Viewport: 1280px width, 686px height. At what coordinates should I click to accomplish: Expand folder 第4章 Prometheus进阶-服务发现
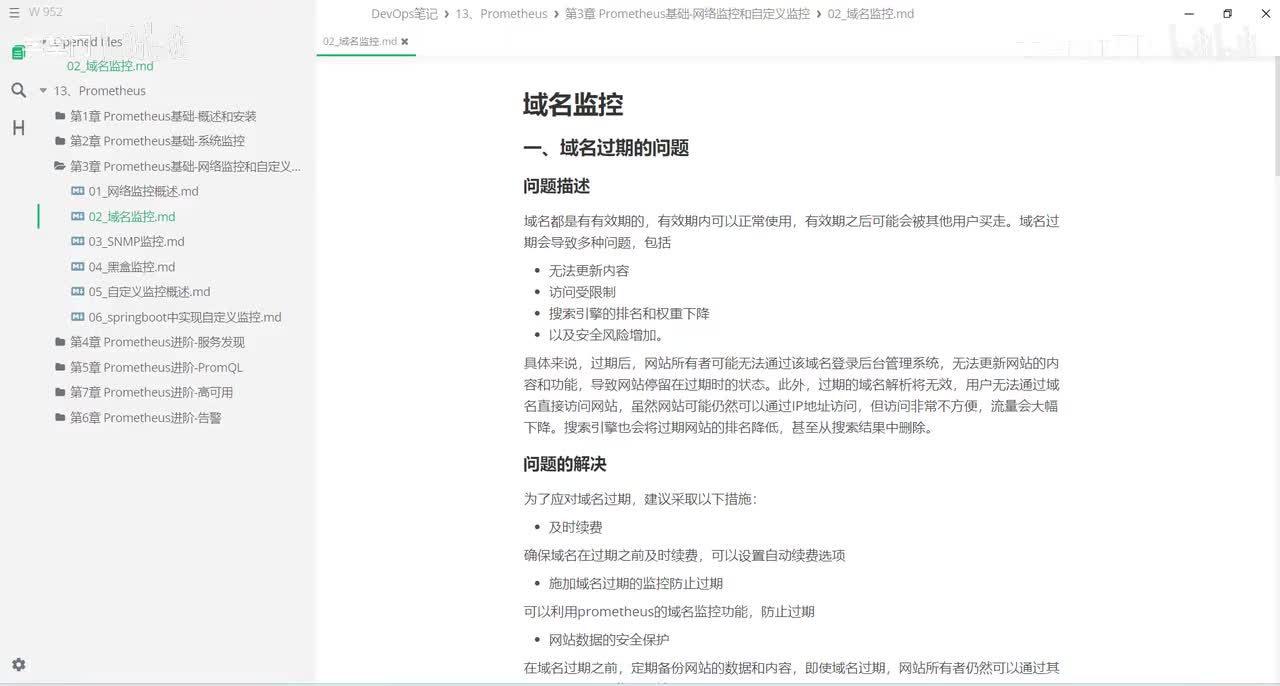tap(157, 342)
